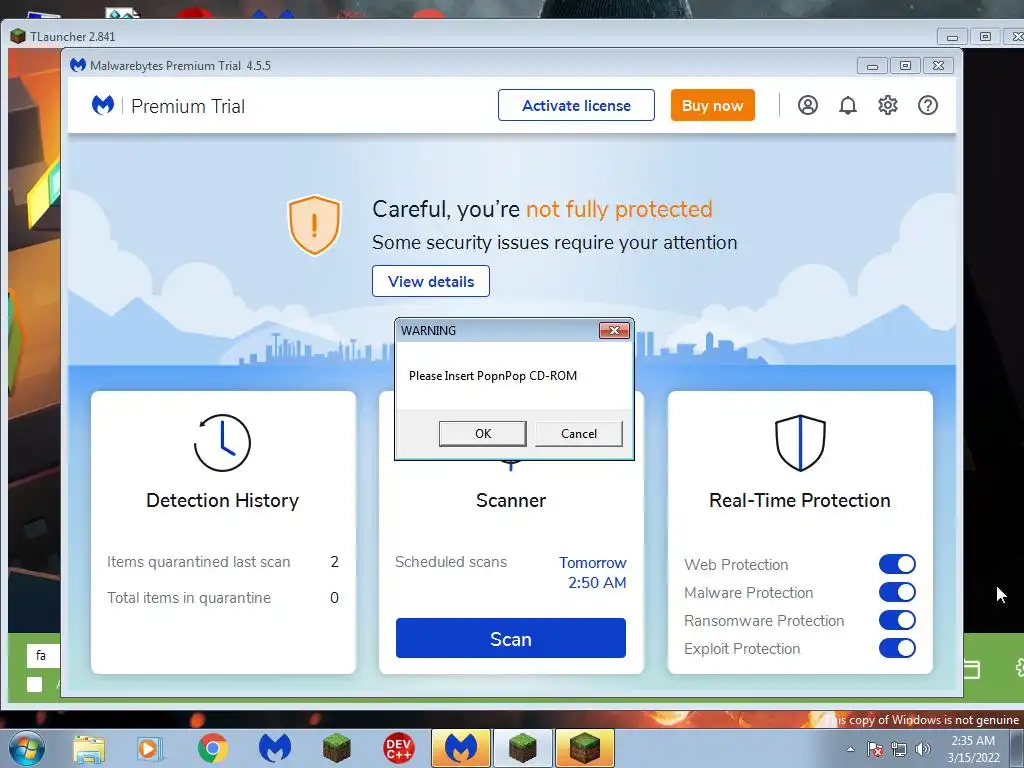Viewport: 1024px width, 768px height.
Task: Minimize the TLauncher window
Action: point(952,37)
